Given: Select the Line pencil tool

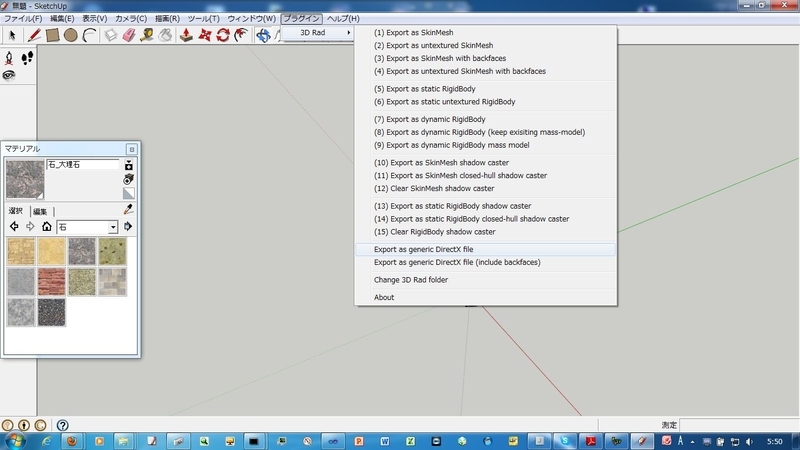Looking at the screenshot, I should click(34, 35).
